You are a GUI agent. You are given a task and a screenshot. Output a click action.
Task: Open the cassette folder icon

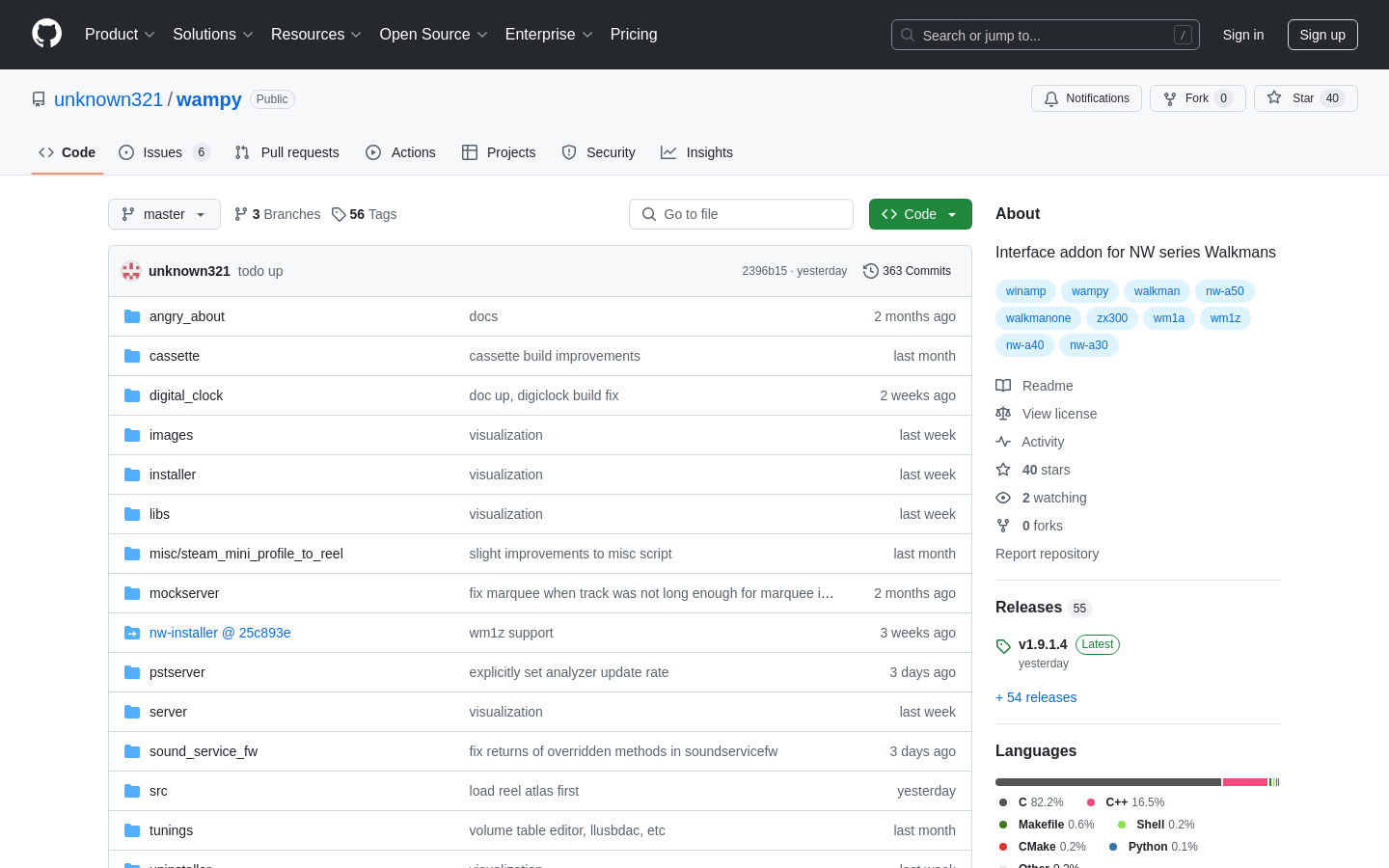[x=132, y=356]
